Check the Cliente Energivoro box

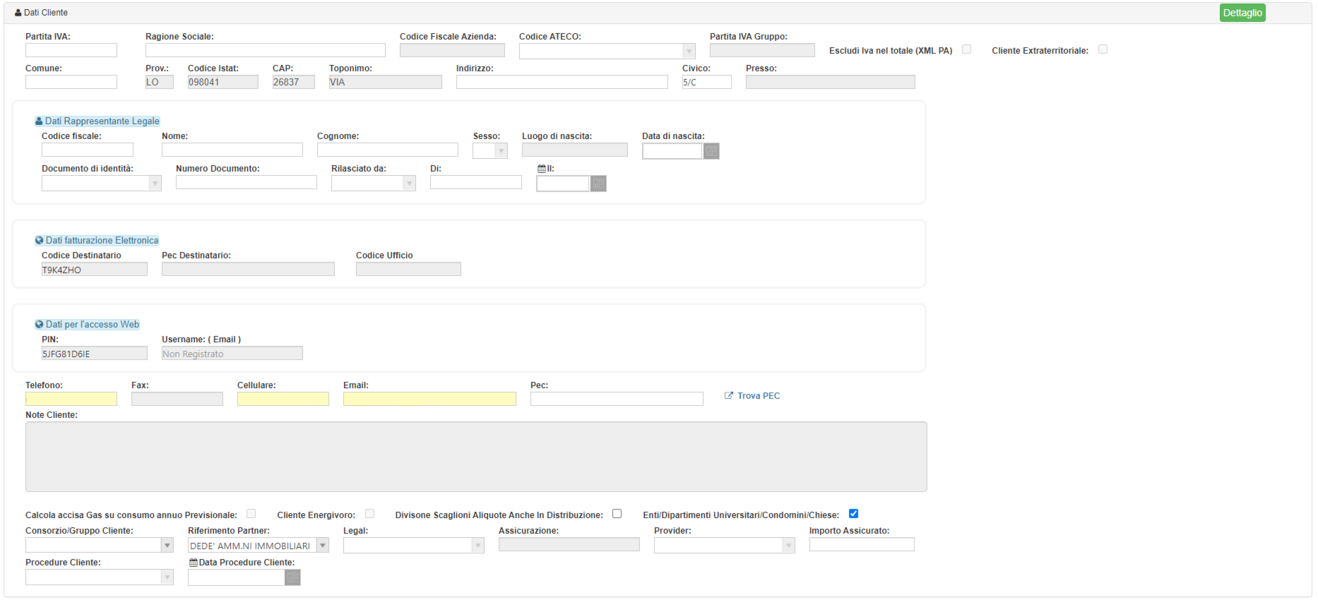point(370,514)
